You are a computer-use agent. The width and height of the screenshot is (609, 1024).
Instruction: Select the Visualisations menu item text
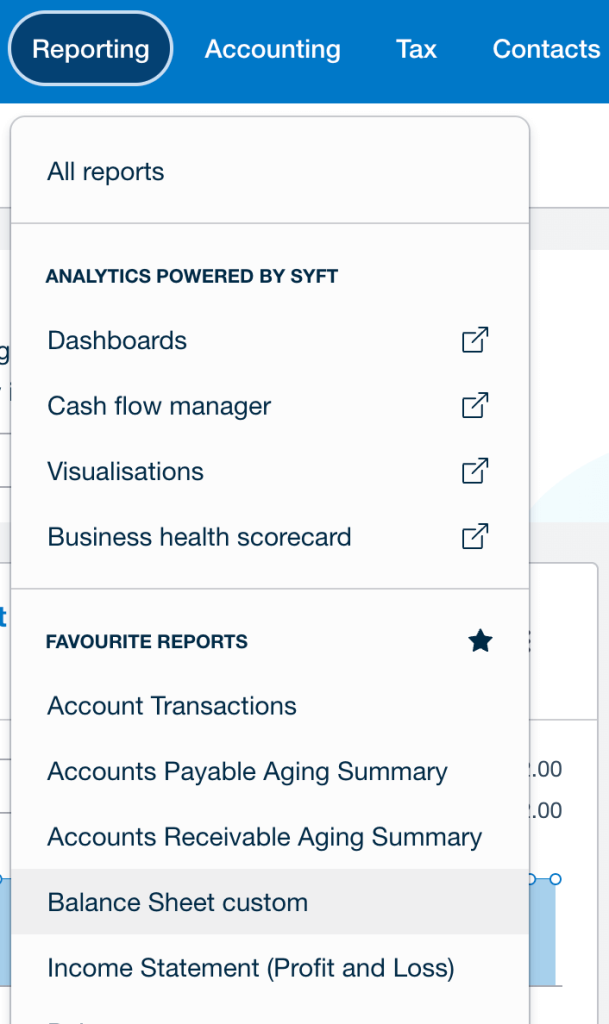pos(125,471)
